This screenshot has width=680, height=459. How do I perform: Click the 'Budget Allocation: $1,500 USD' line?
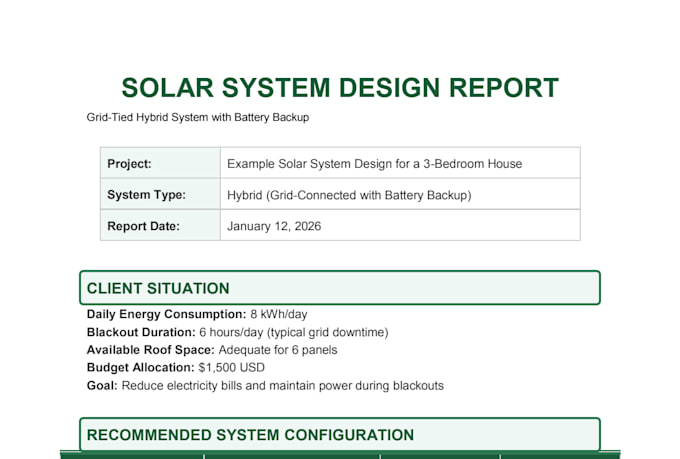click(x=176, y=367)
